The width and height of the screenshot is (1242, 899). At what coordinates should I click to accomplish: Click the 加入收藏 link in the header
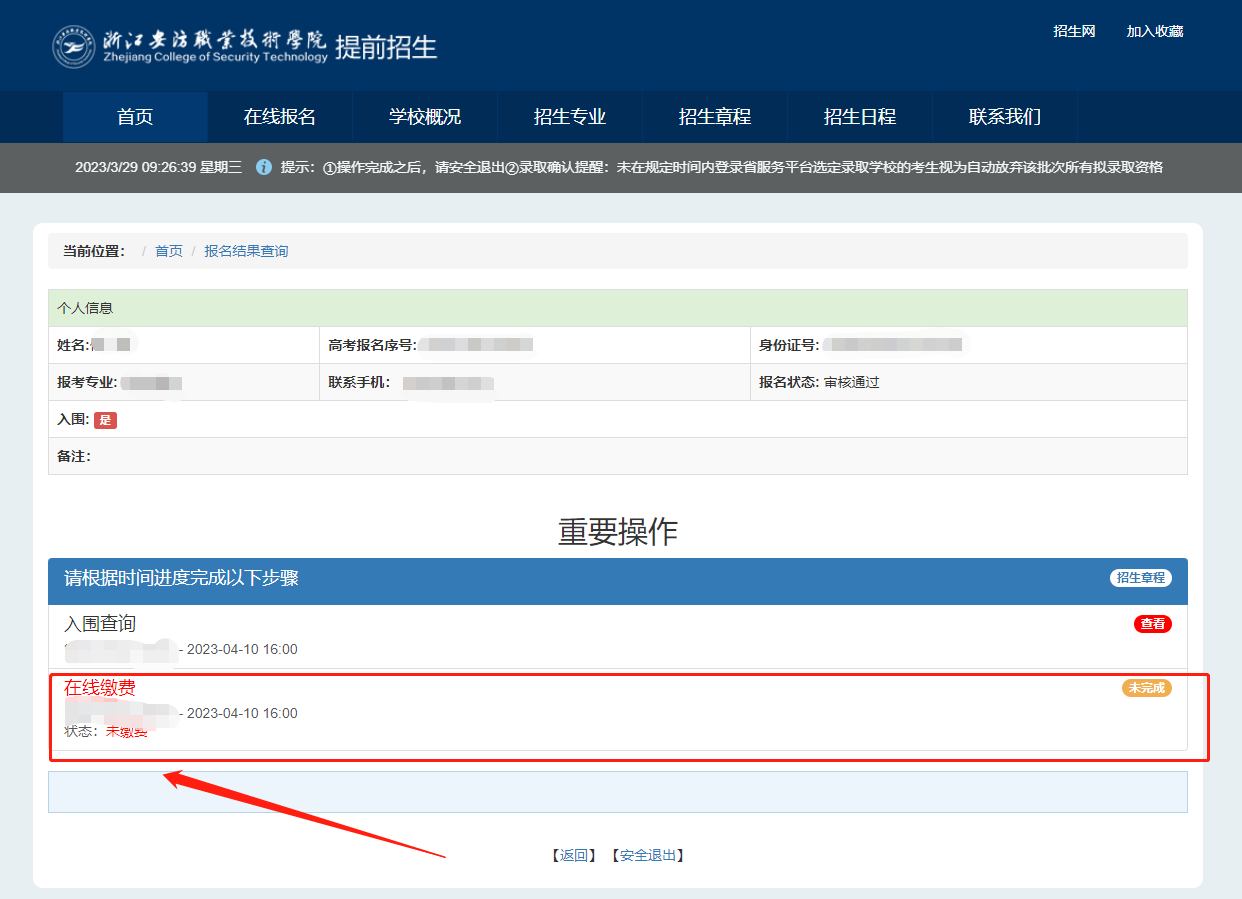pyautogui.click(x=1154, y=32)
